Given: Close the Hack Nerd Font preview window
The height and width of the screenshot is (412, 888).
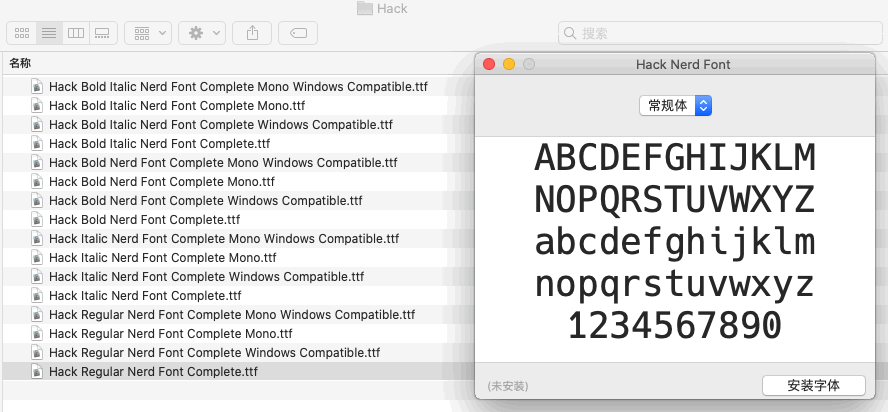Looking at the screenshot, I should tap(489, 64).
